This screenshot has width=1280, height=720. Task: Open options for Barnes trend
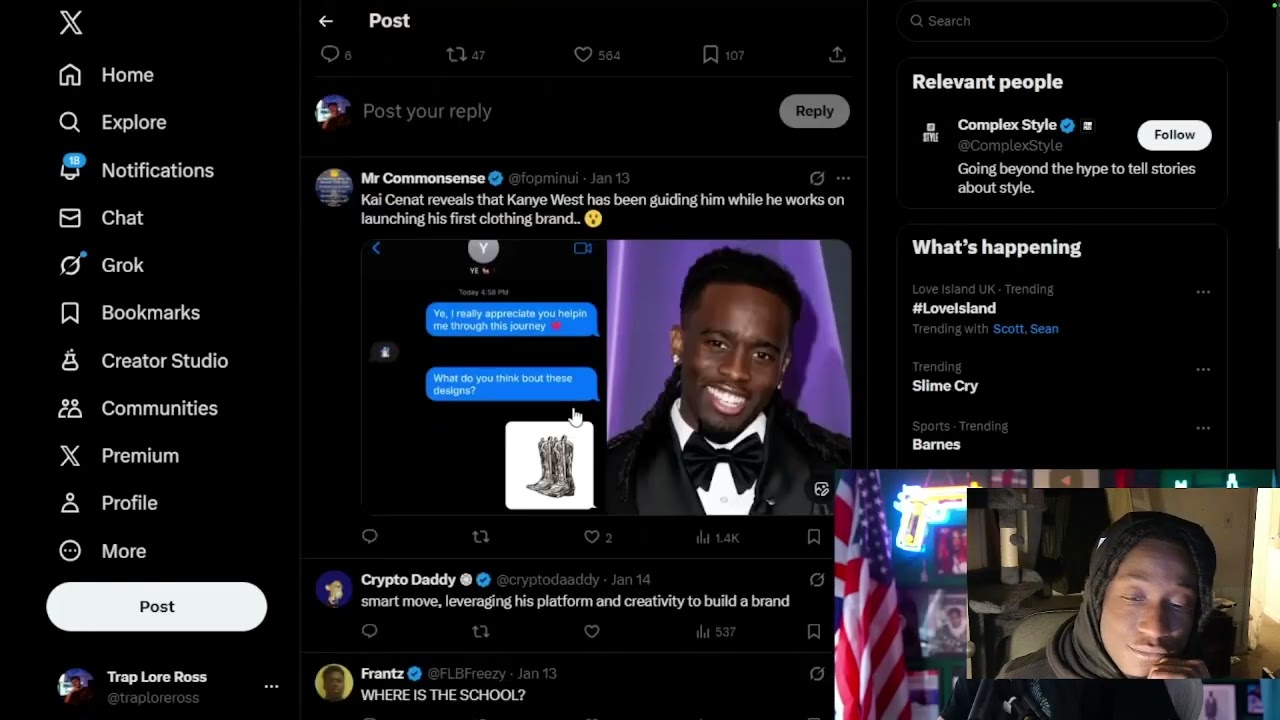coord(1203,428)
